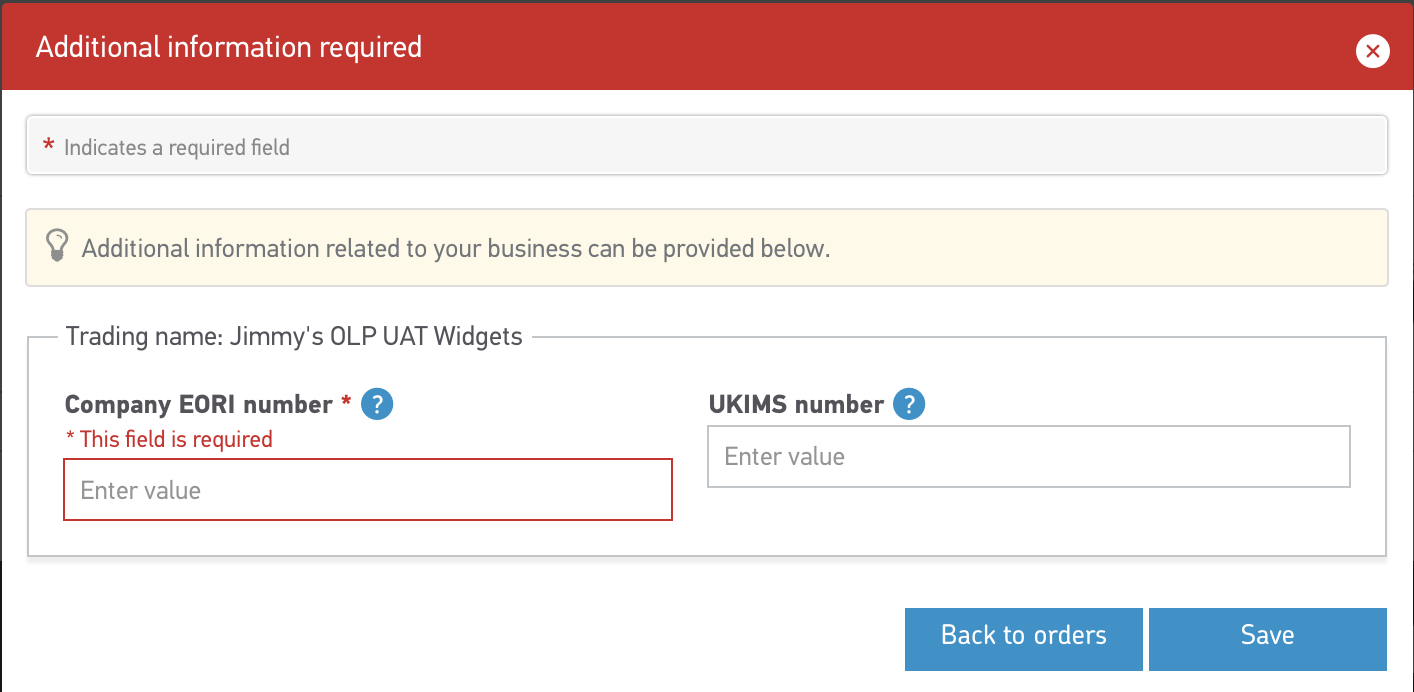
Task: Click the red asterisk in required-field notice
Action: (x=48, y=147)
